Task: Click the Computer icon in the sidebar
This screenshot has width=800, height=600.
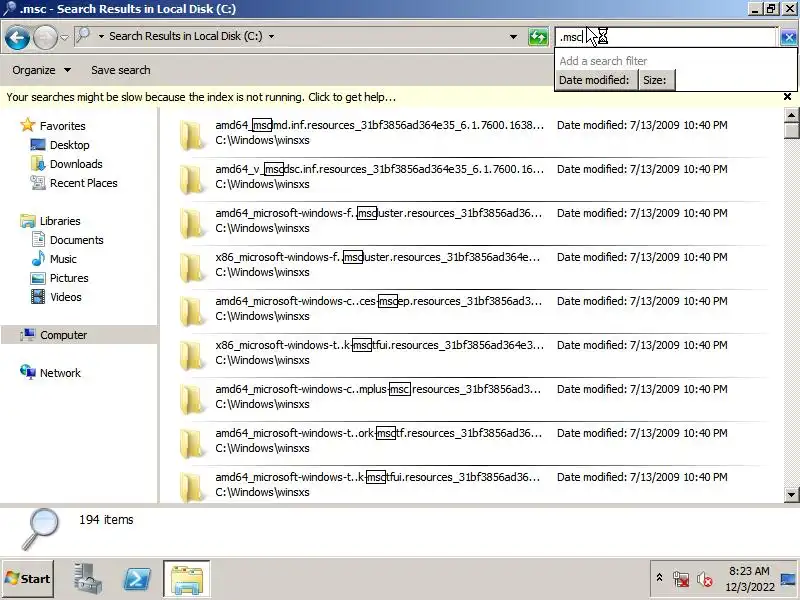Action: (x=28, y=335)
